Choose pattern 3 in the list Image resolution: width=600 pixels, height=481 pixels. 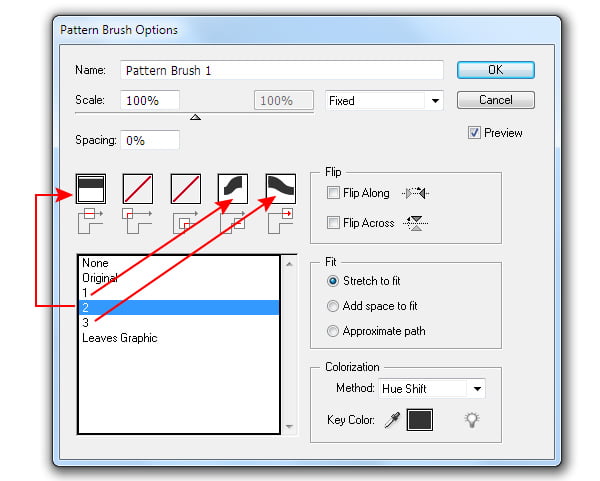pos(179,323)
